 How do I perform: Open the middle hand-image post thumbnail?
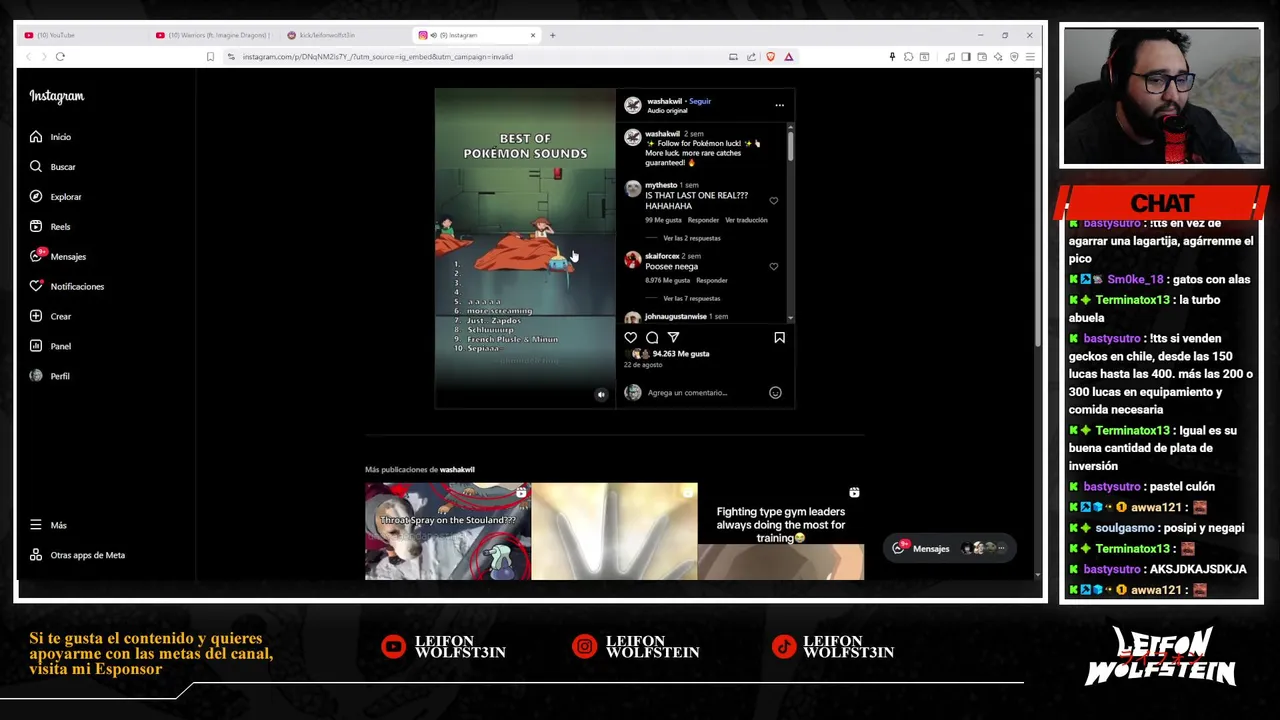tap(614, 531)
